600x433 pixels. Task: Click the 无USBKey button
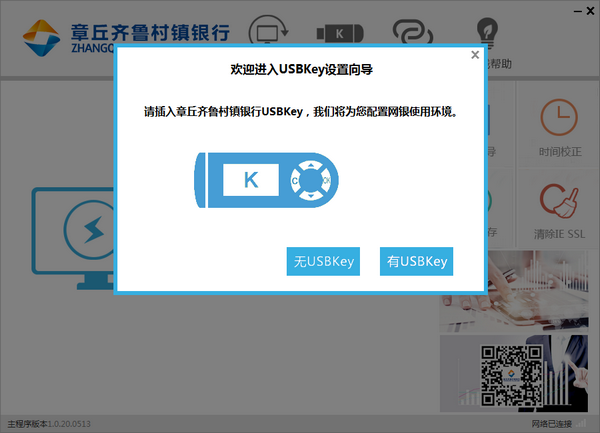click(x=323, y=261)
